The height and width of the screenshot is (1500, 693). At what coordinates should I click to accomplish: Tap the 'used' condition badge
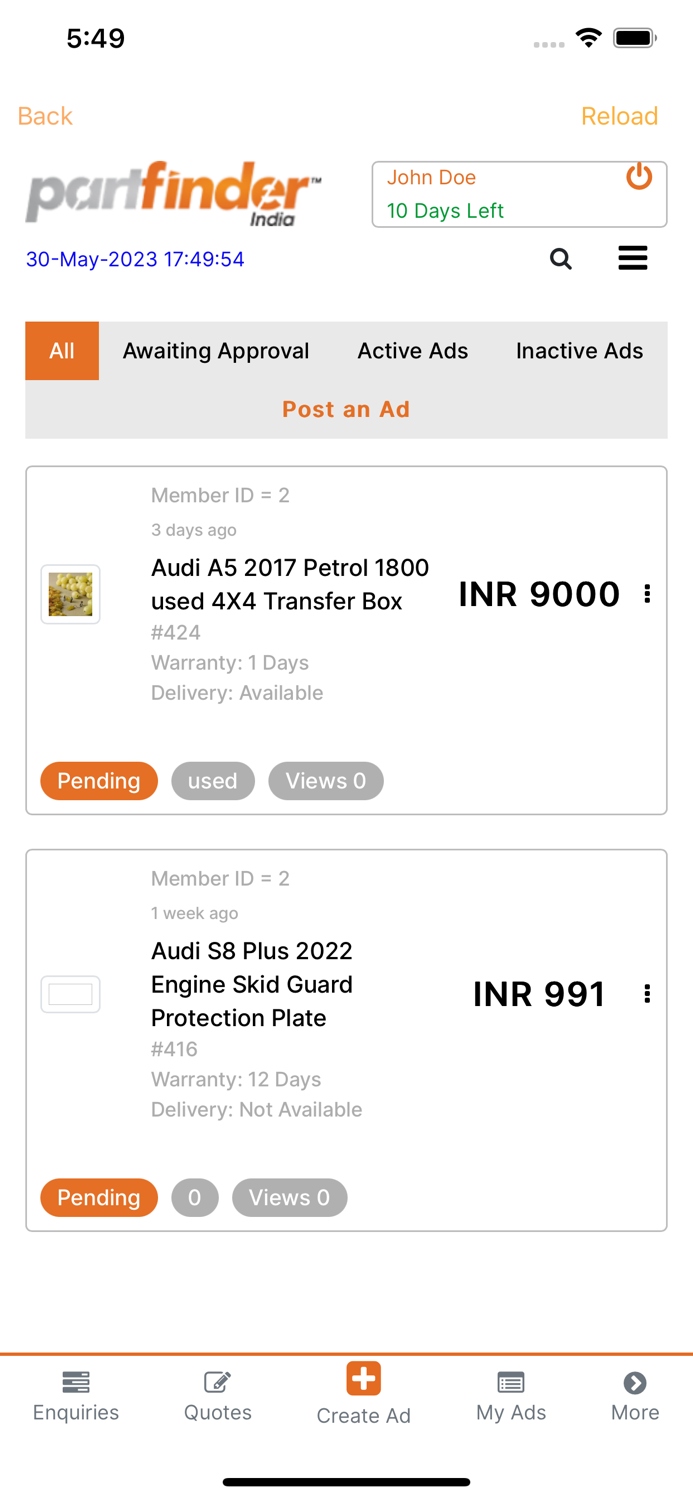pyautogui.click(x=213, y=780)
